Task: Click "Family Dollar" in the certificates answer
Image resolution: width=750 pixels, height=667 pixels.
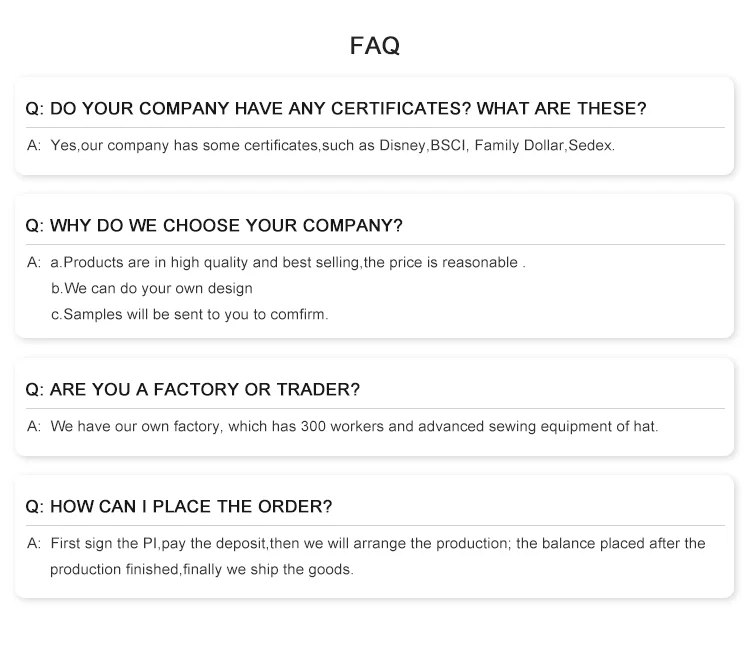Action: (x=519, y=145)
